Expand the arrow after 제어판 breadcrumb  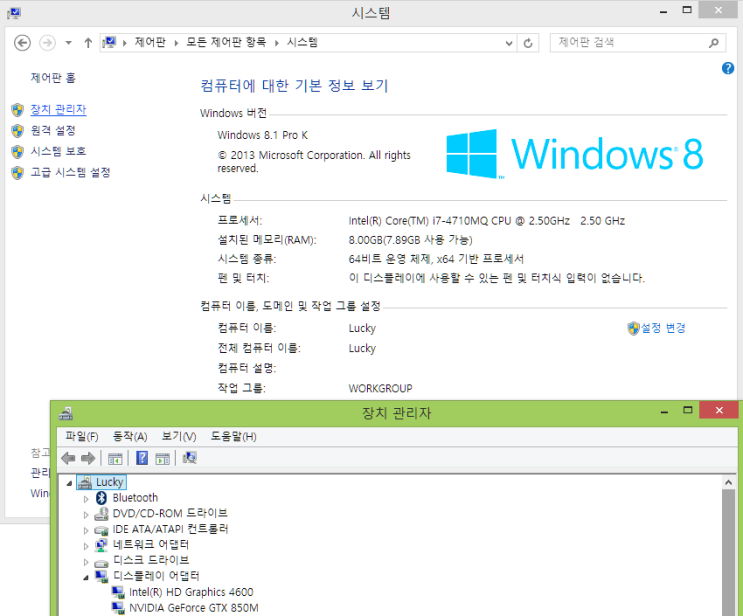176,43
